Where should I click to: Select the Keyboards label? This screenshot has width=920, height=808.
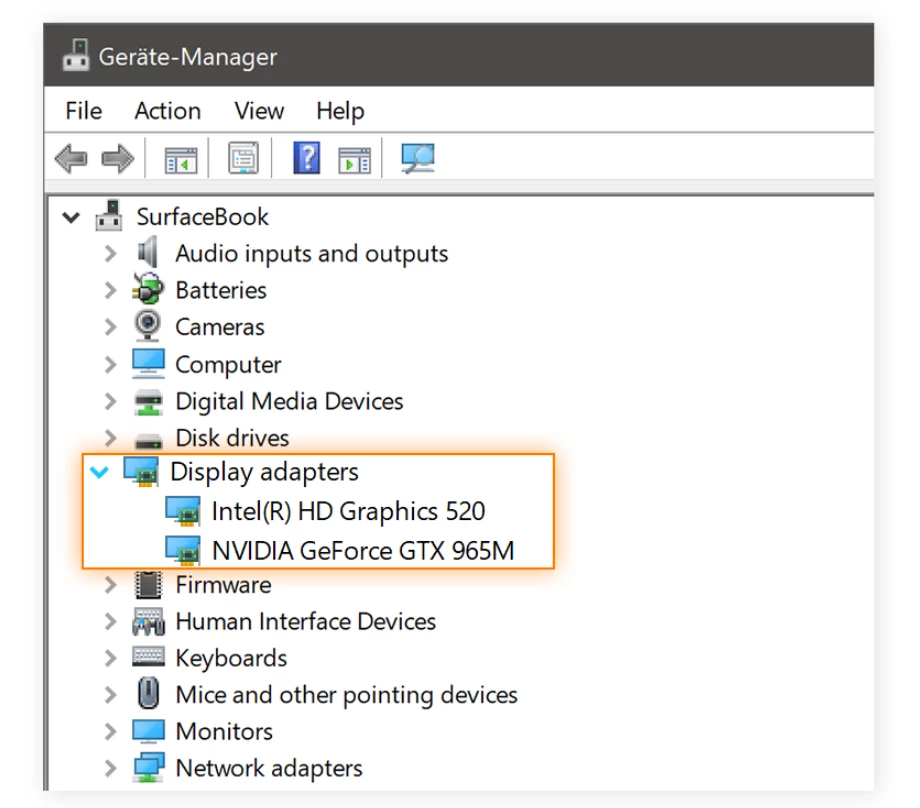[231, 658]
